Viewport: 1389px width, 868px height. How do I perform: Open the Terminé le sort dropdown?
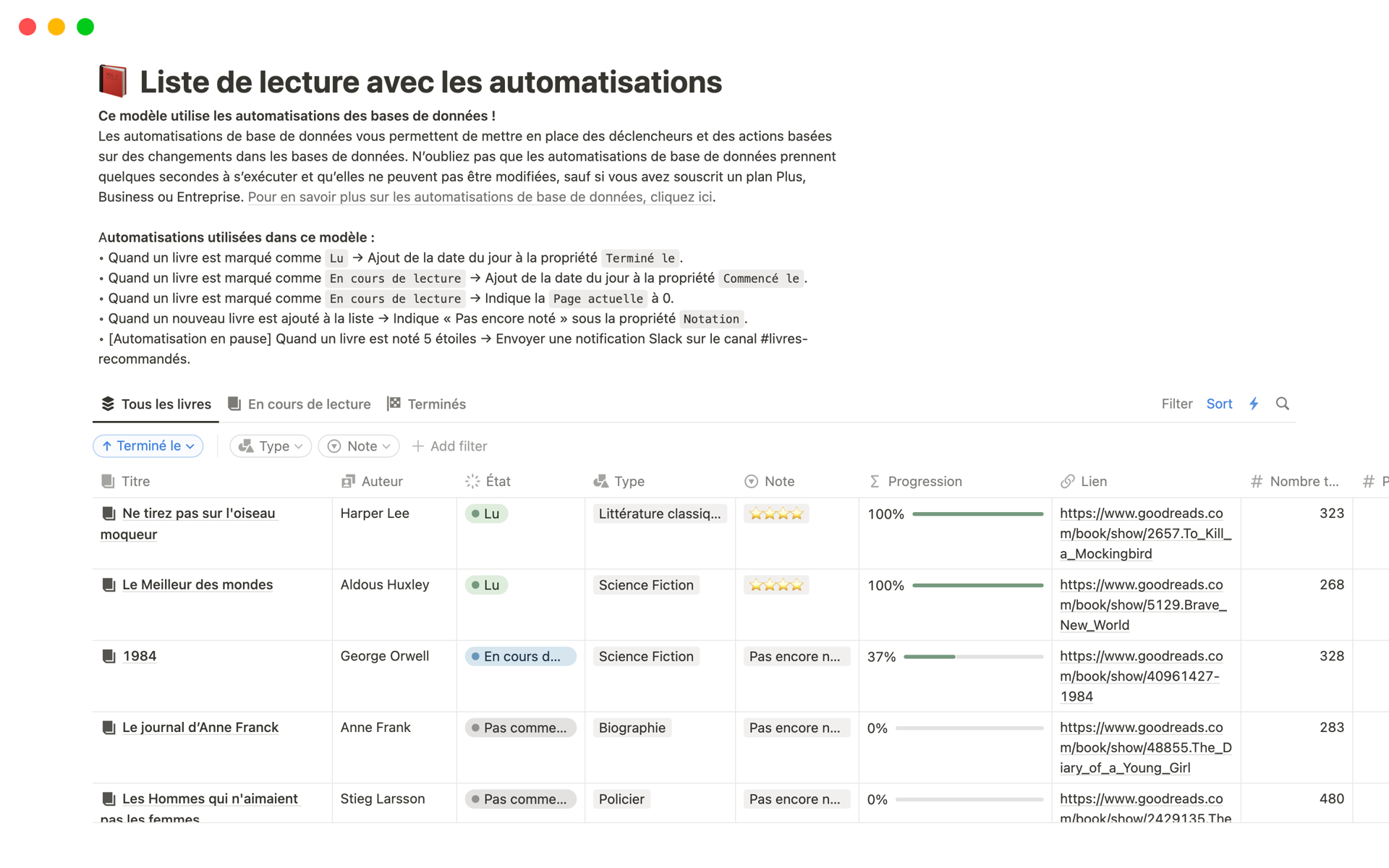(148, 446)
